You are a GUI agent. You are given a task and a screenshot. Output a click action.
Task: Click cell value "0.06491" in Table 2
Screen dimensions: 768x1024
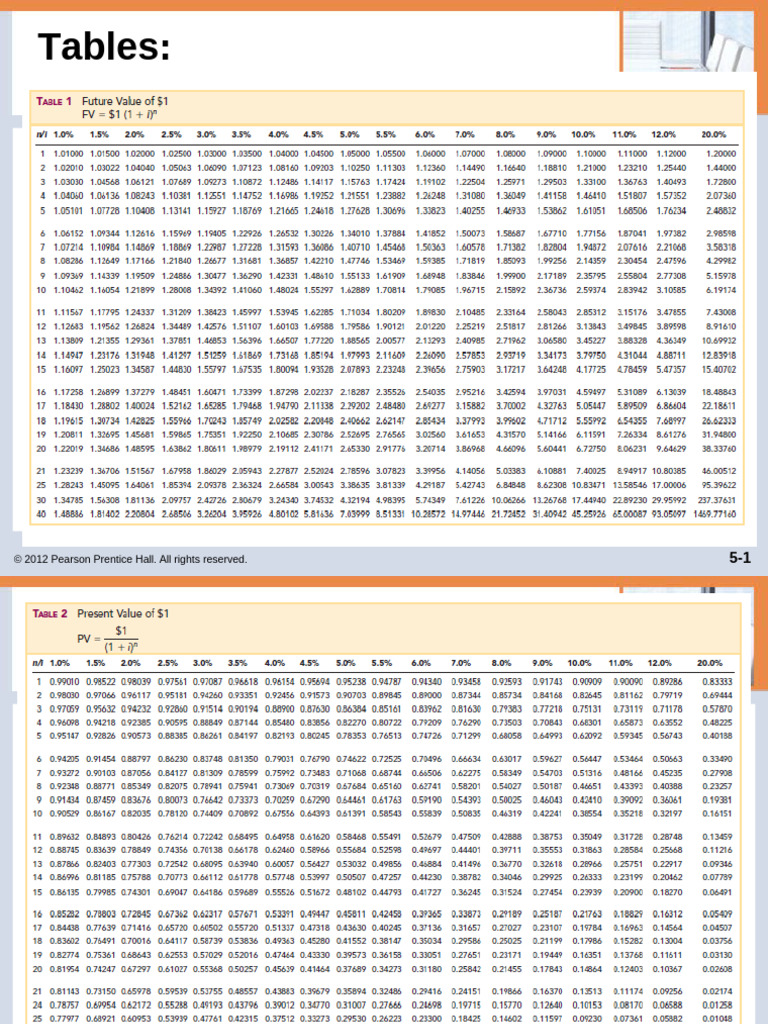coord(718,892)
